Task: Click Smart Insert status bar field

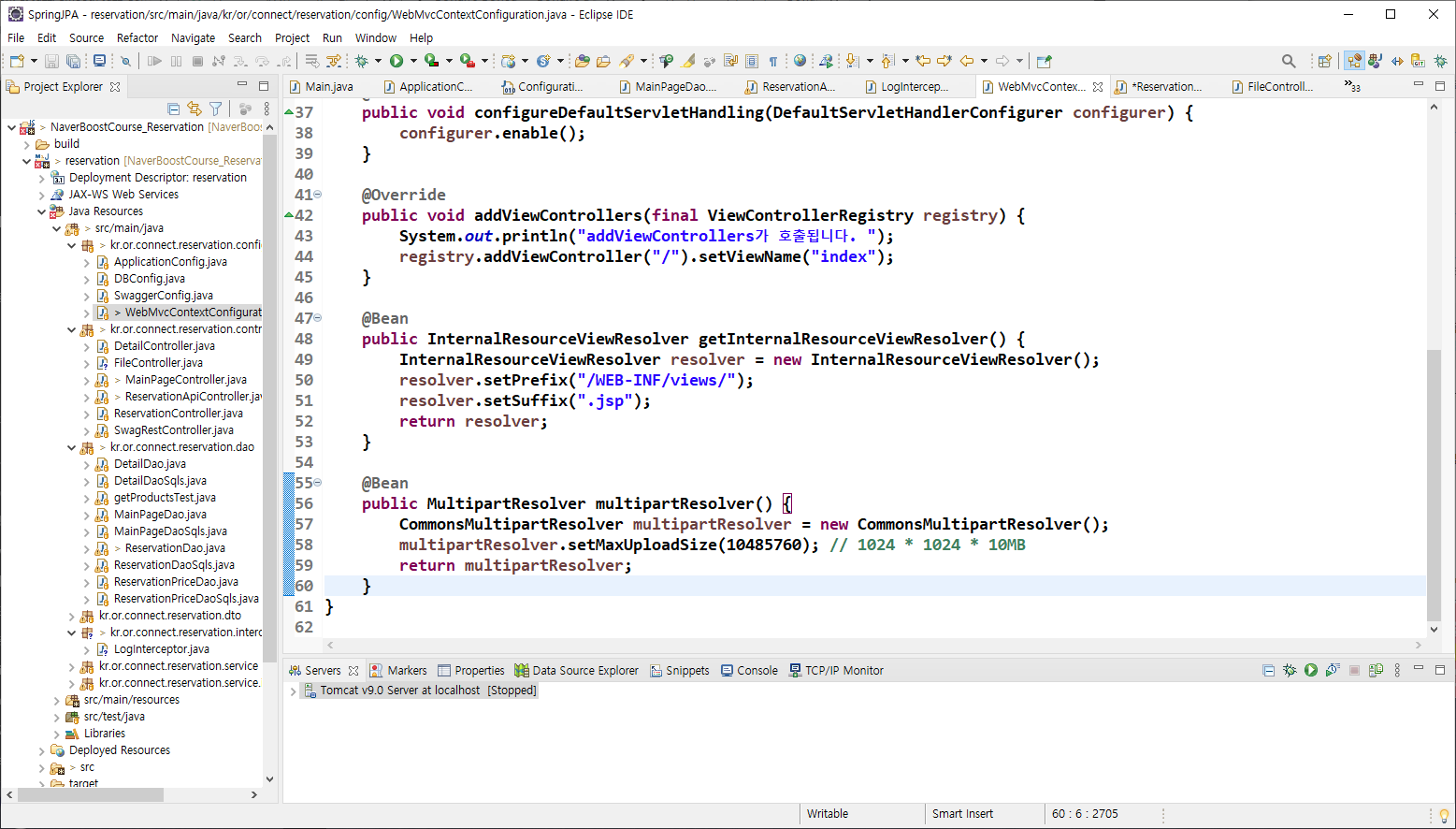Action: [x=962, y=814]
